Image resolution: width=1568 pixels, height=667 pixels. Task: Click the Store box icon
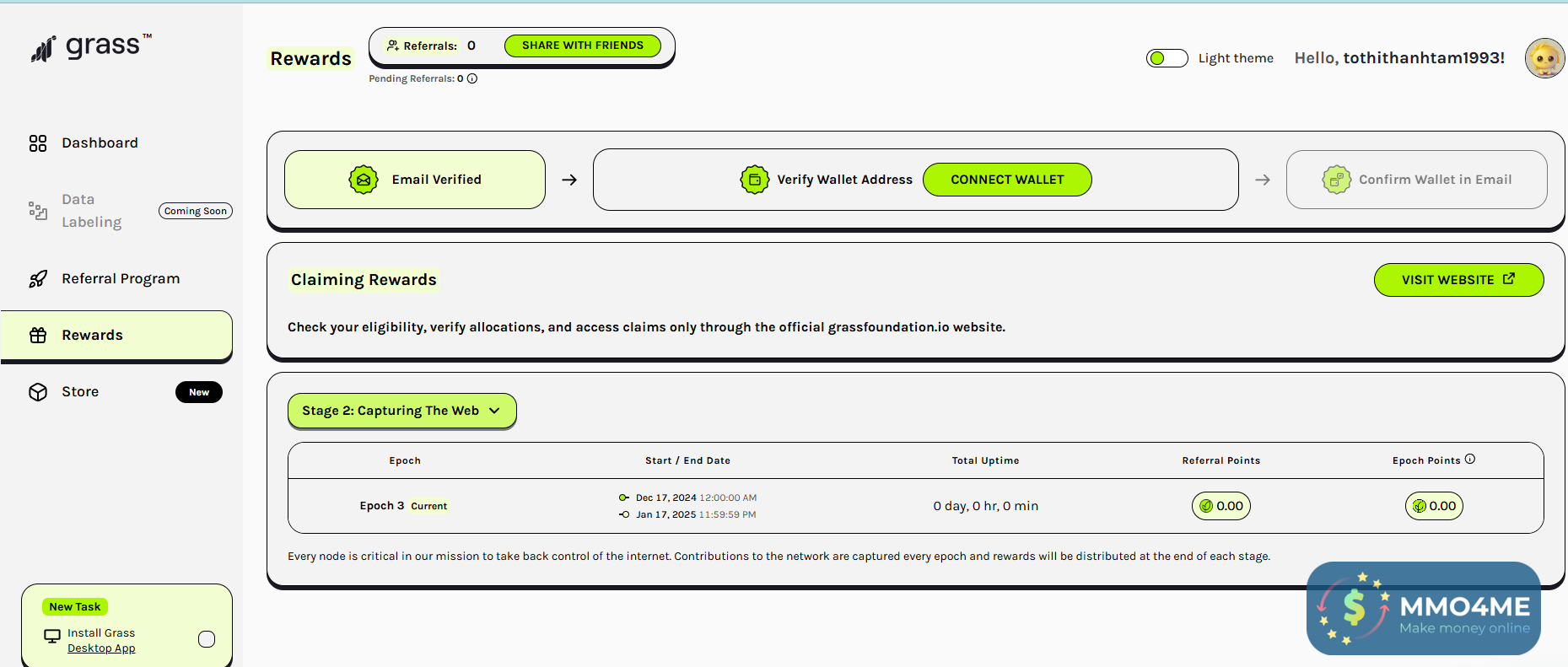(38, 392)
